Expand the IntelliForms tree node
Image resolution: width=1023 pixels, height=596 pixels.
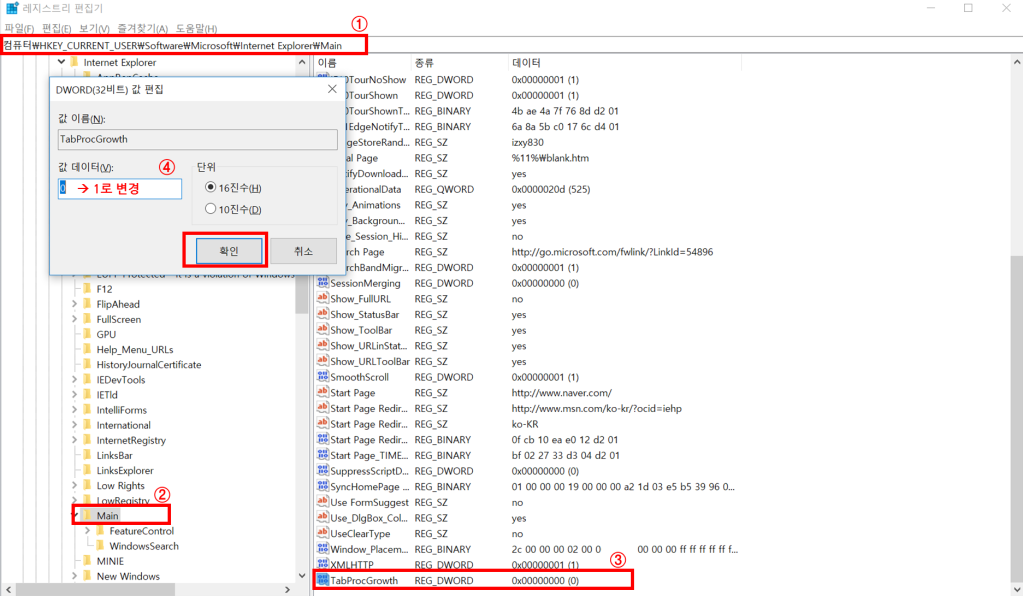pyautogui.click(x=74, y=410)
